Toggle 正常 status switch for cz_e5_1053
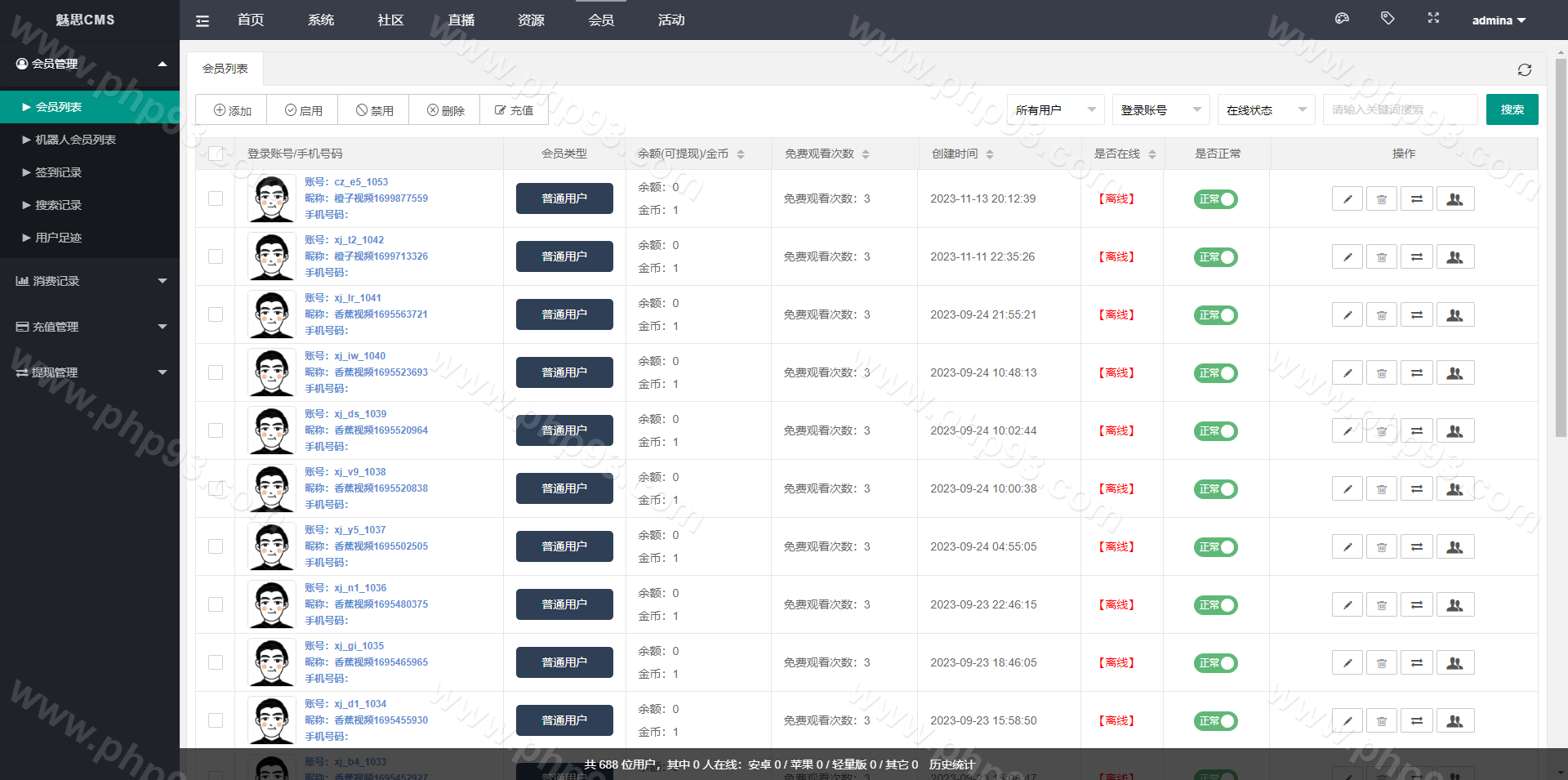 pyautogui.click(x=1215, y=199)
